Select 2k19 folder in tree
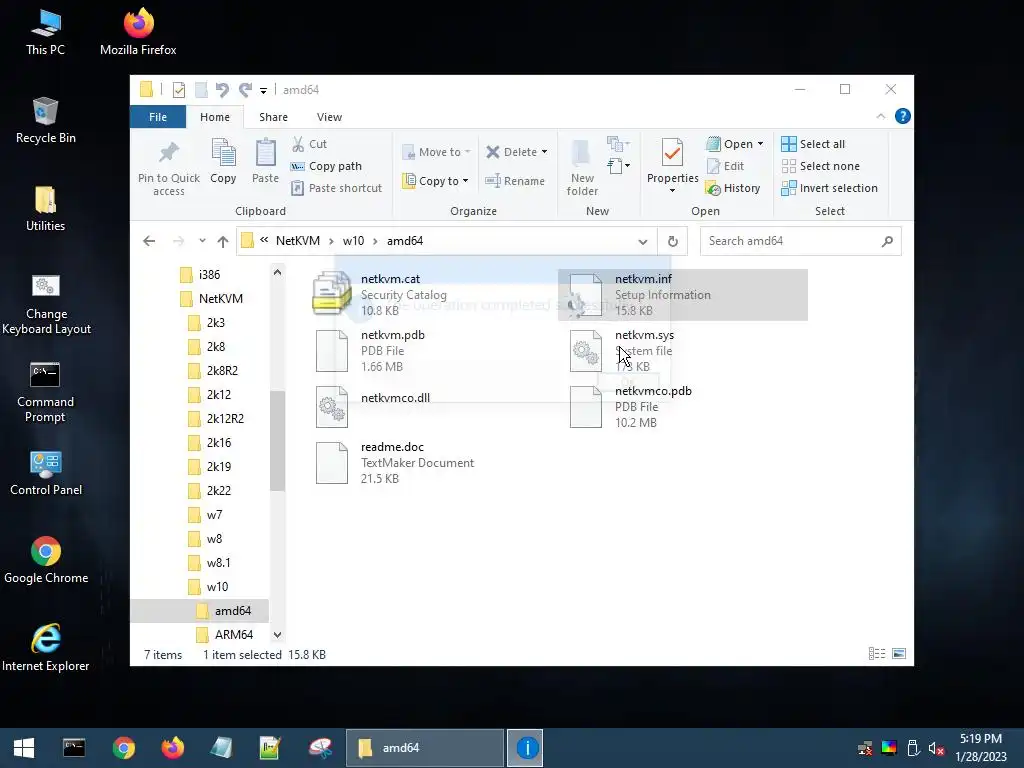Viewport: 1024px width, 768px height. click(x=210, y=466)
